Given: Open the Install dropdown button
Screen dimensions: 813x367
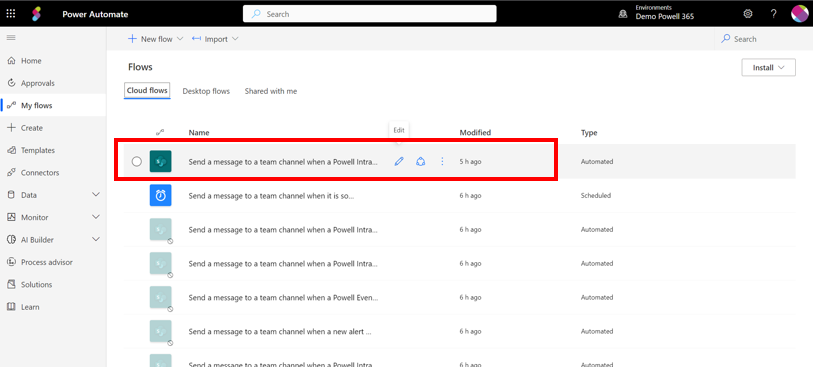Looking at the screenshot, I should [768, 67].
